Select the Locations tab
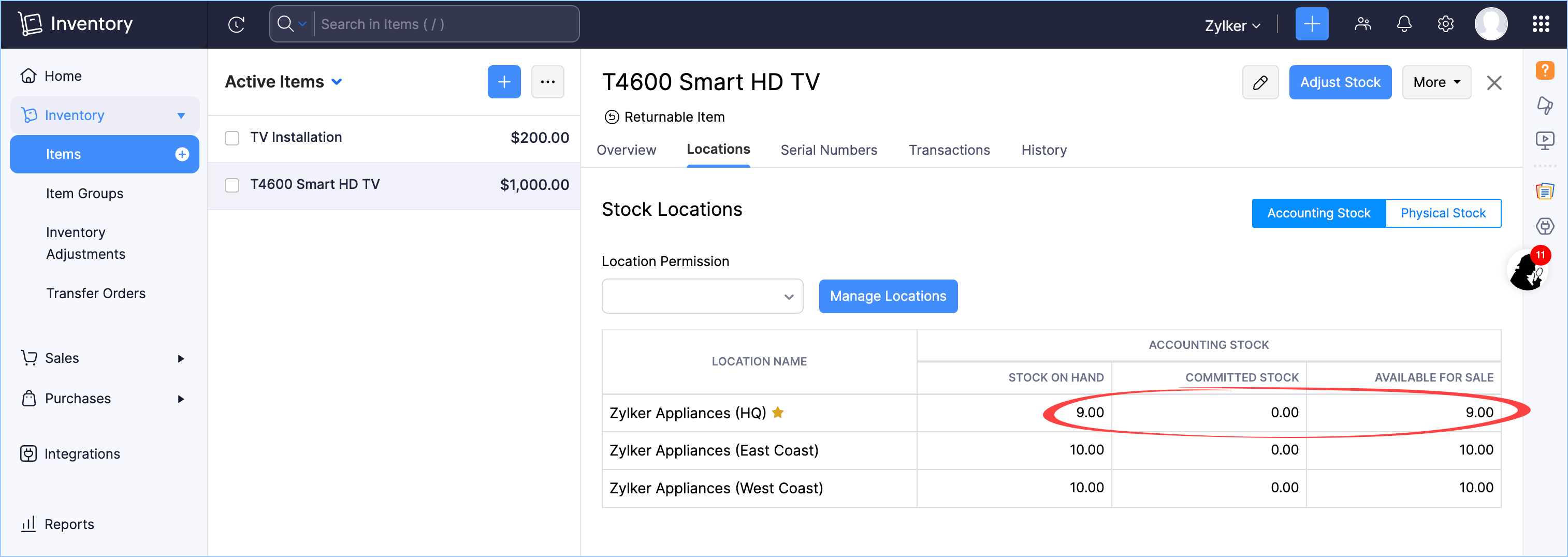This screenshot has height=557, width=1568. coord(718,150)
